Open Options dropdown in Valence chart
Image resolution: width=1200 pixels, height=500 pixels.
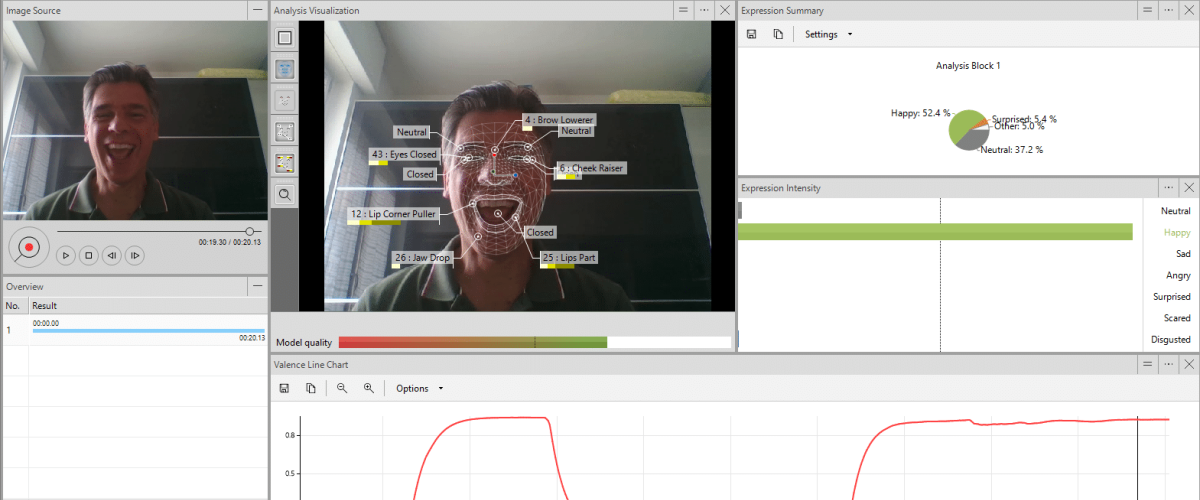click(x=419, y=388)
